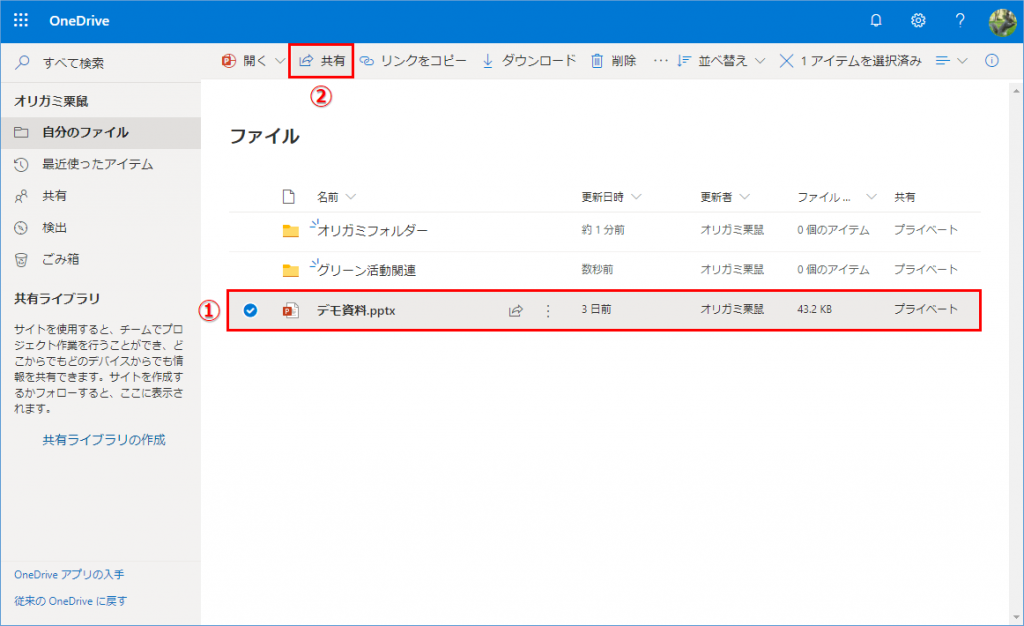This screenshot has width=1024, height=626.
Task: Click プライベート in the オリガミフォルダー row
Action: 925,230
